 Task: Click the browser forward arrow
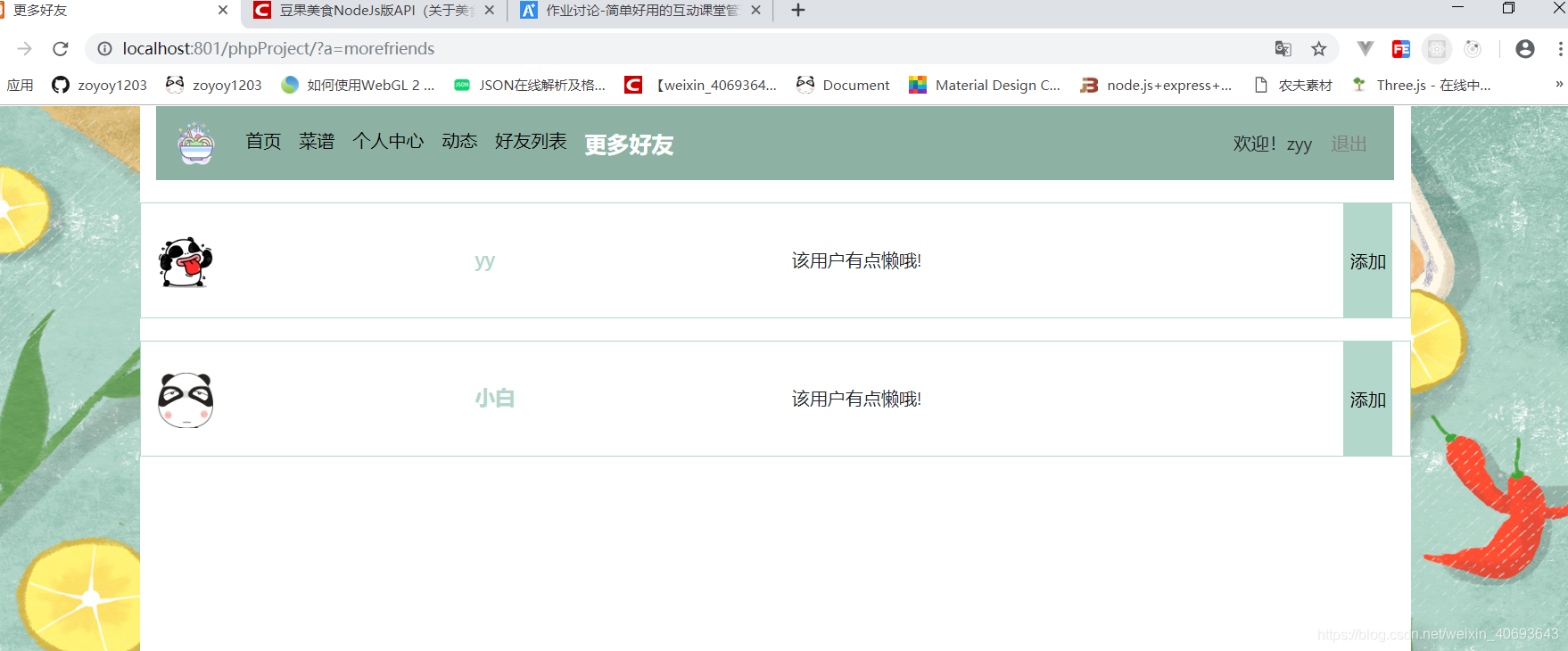point(25,48)
